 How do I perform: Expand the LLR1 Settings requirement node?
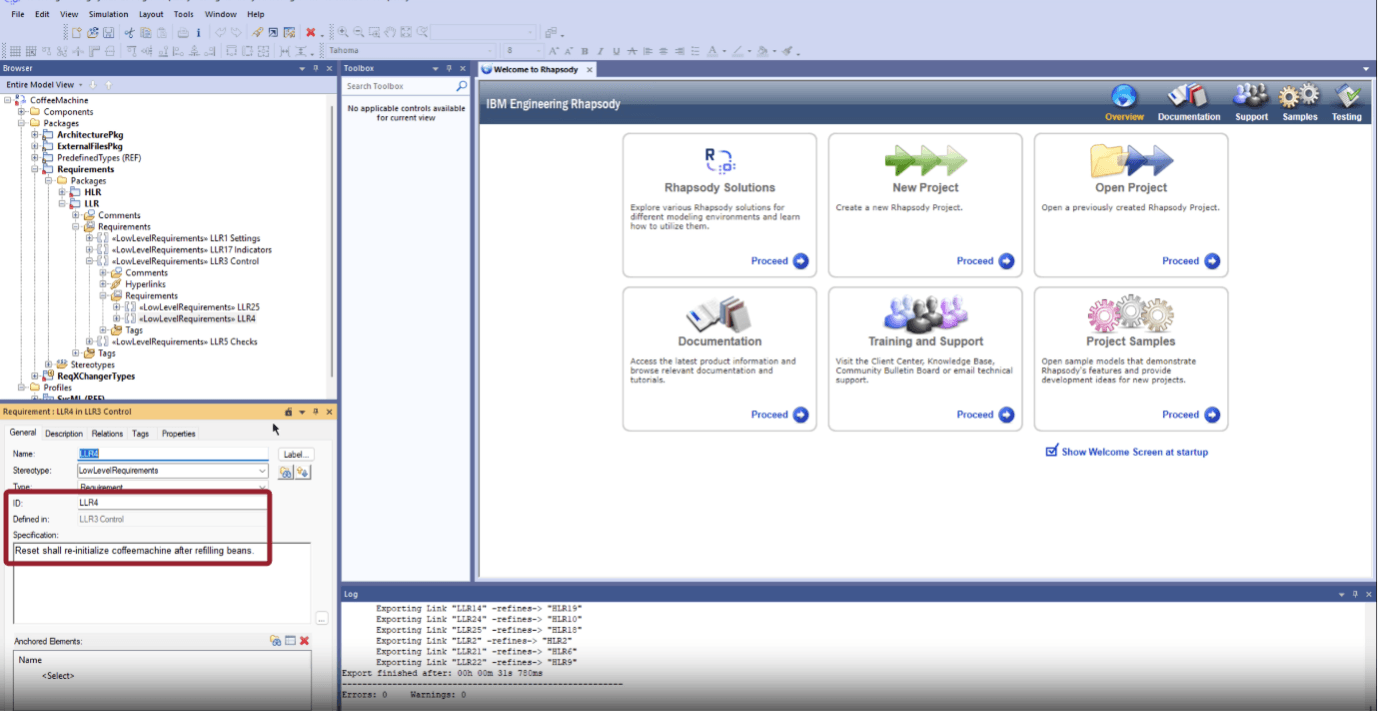pos(90,238)
